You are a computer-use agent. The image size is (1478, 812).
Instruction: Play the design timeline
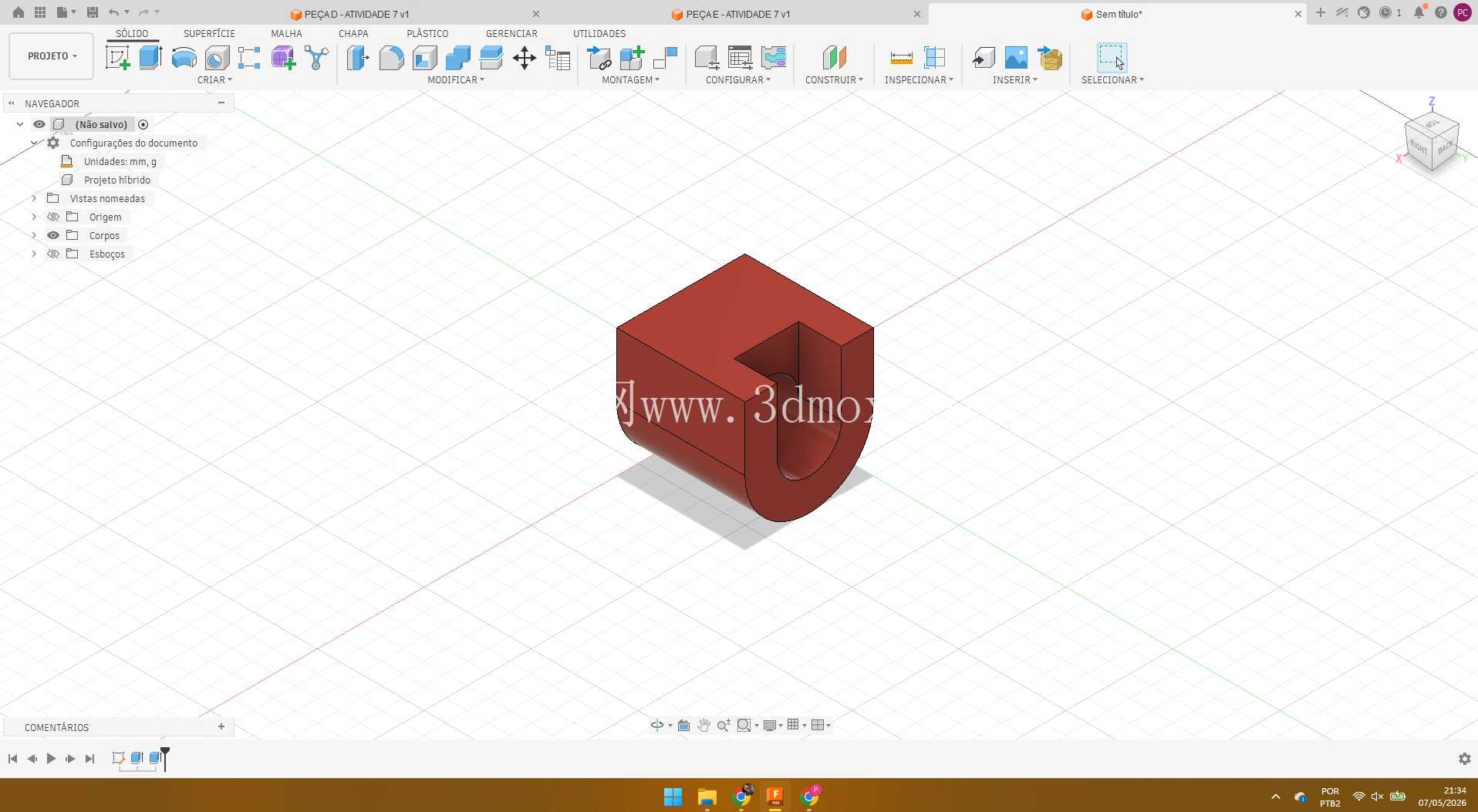pyautogui.click(x=51, y=758)
